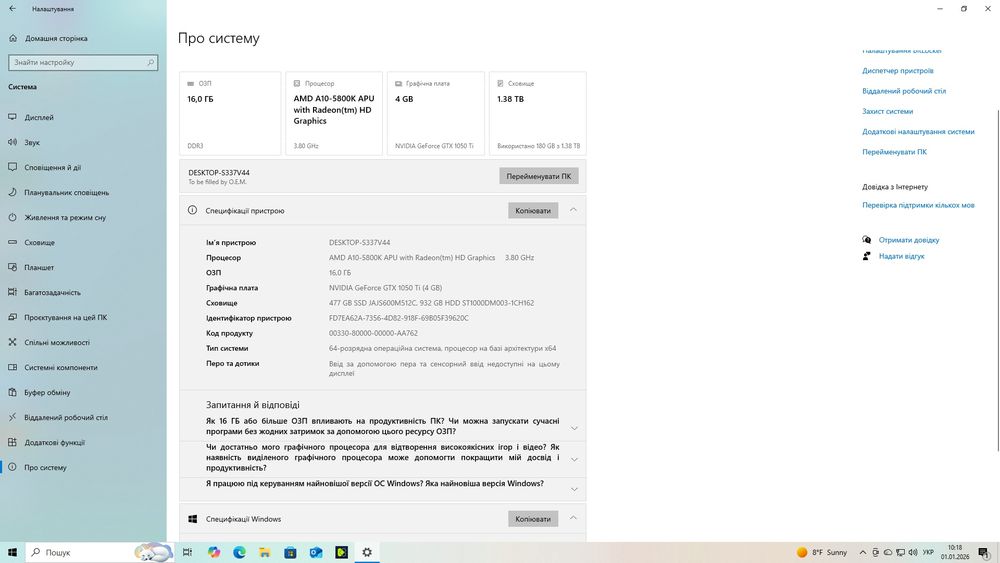The image size is (1000, 563).
Task: Open the Віддалений робочий стіл link on the right
Action: 904,91
